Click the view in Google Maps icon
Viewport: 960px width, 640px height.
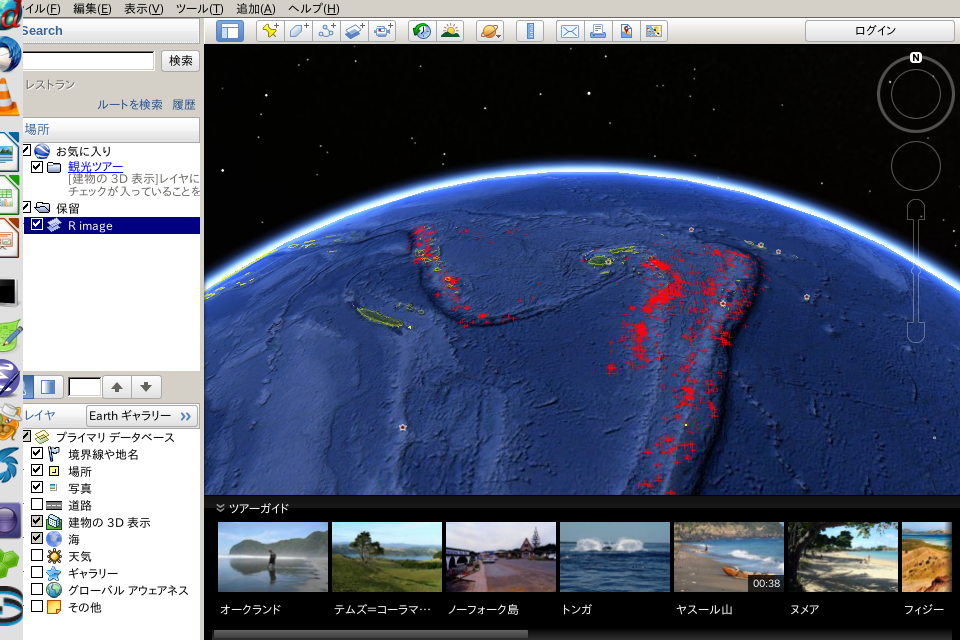point(626,31)
